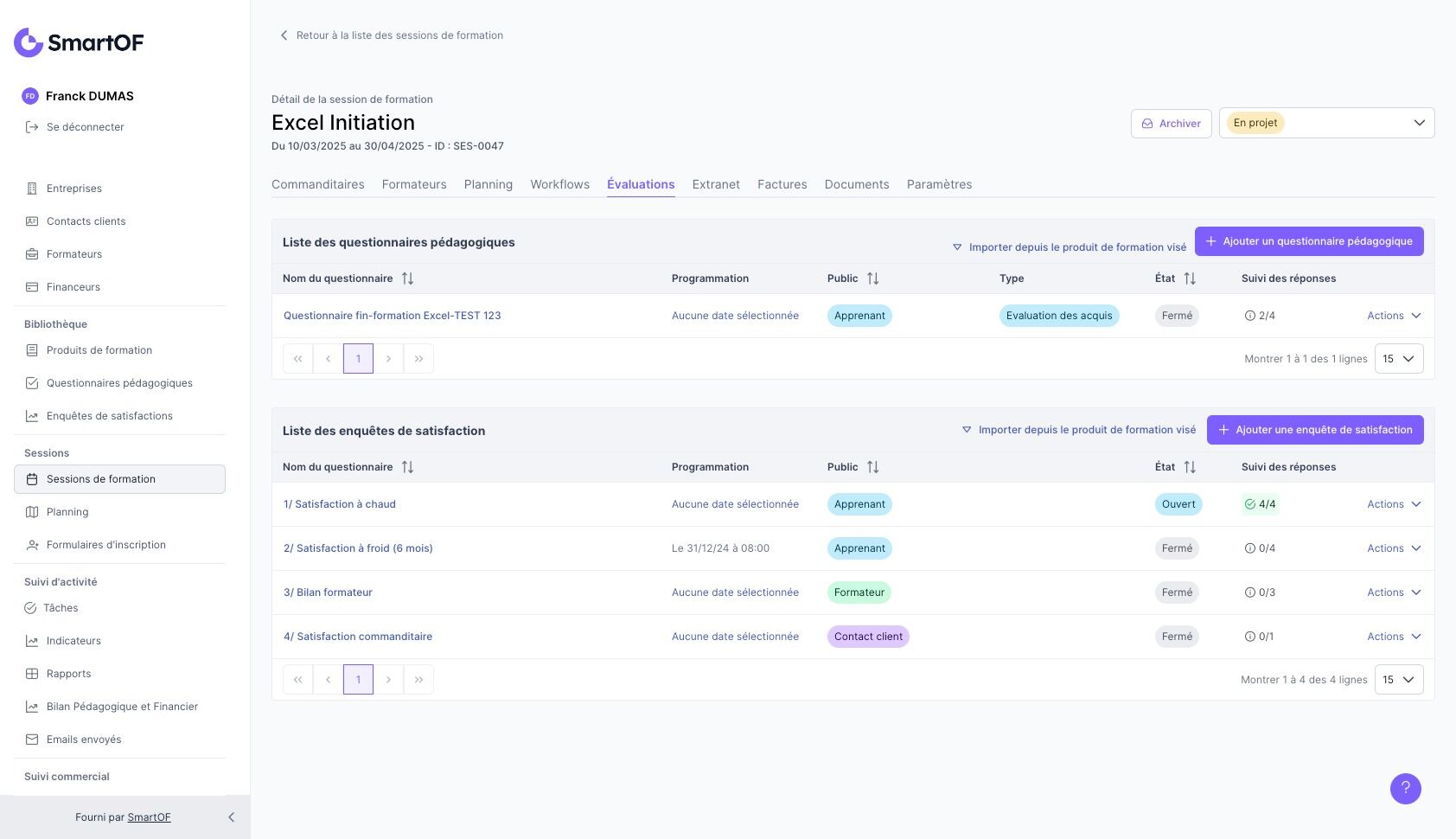Collapse the sidebar with the chevron
This screenshot has height=839, width=1456.
[231, 817]
